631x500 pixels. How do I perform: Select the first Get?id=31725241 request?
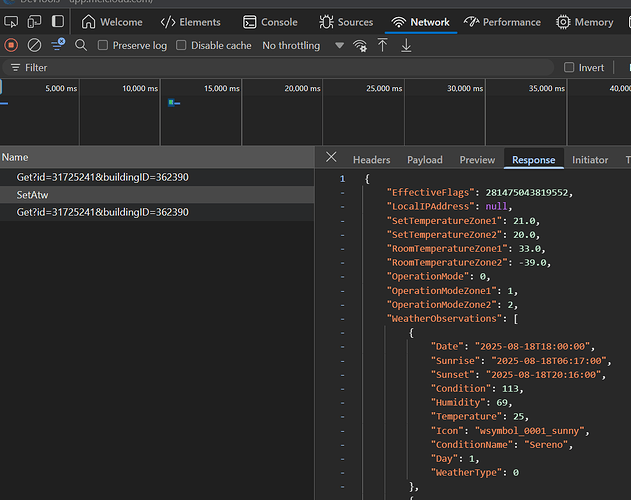(157, 177)
